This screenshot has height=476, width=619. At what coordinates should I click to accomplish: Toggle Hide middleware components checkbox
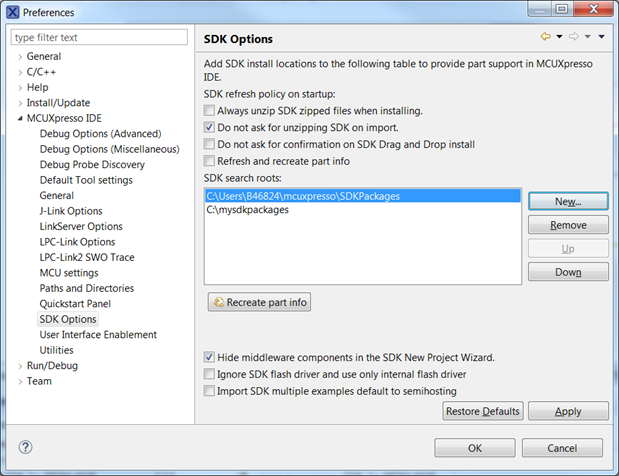(x=209, y=357)
